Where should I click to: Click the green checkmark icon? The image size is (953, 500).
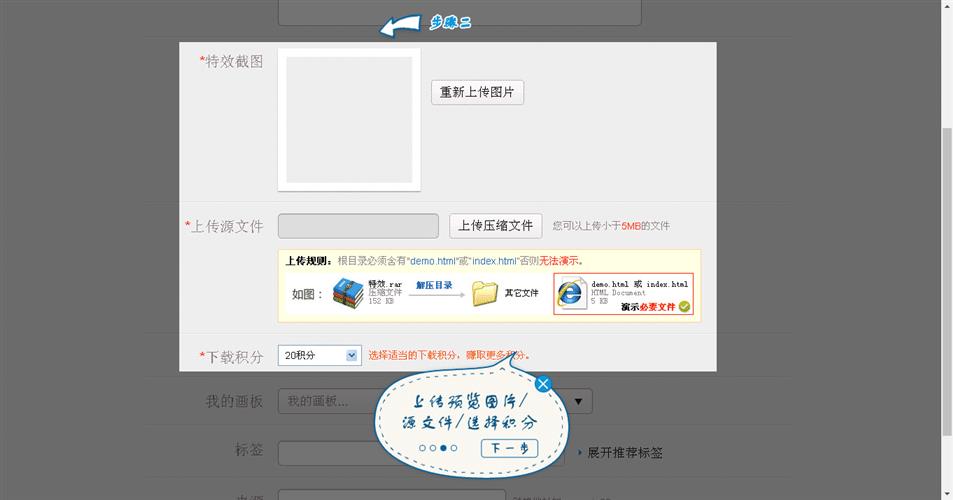[684, 307]
